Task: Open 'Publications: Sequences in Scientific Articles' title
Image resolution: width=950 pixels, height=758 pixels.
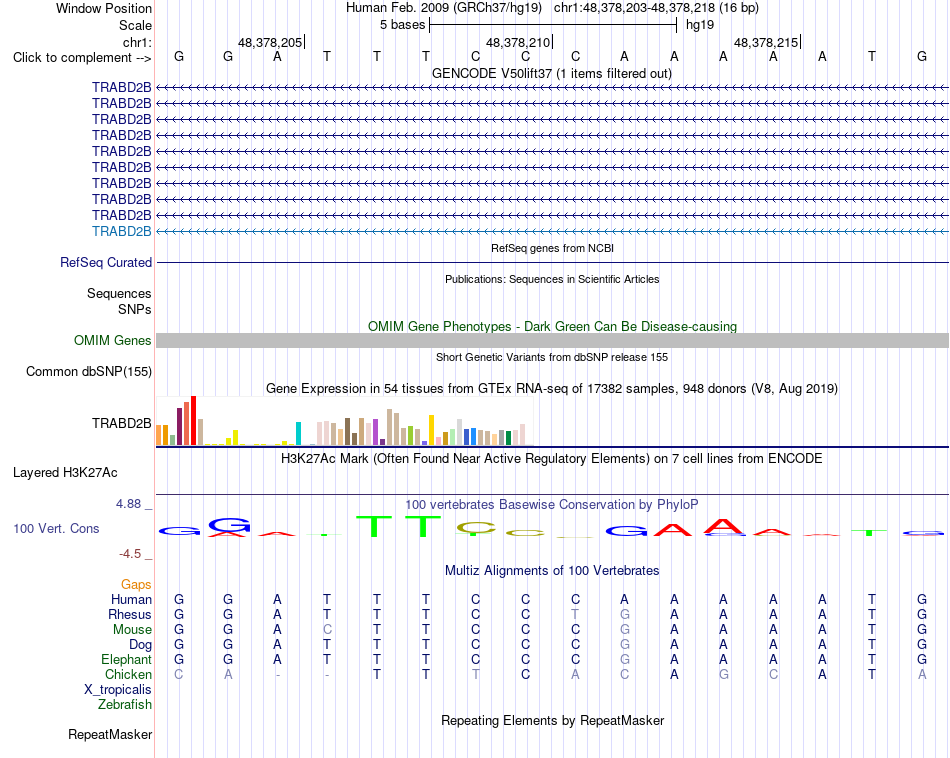Action: pos(552,279)
